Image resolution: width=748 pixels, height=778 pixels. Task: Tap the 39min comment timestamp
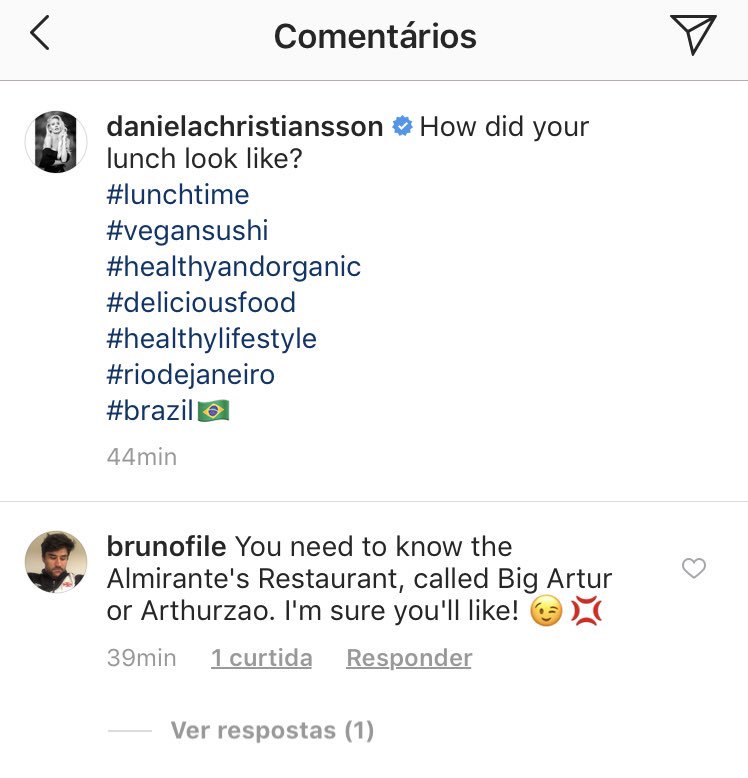pyautogui.click(x=141, y=658)
